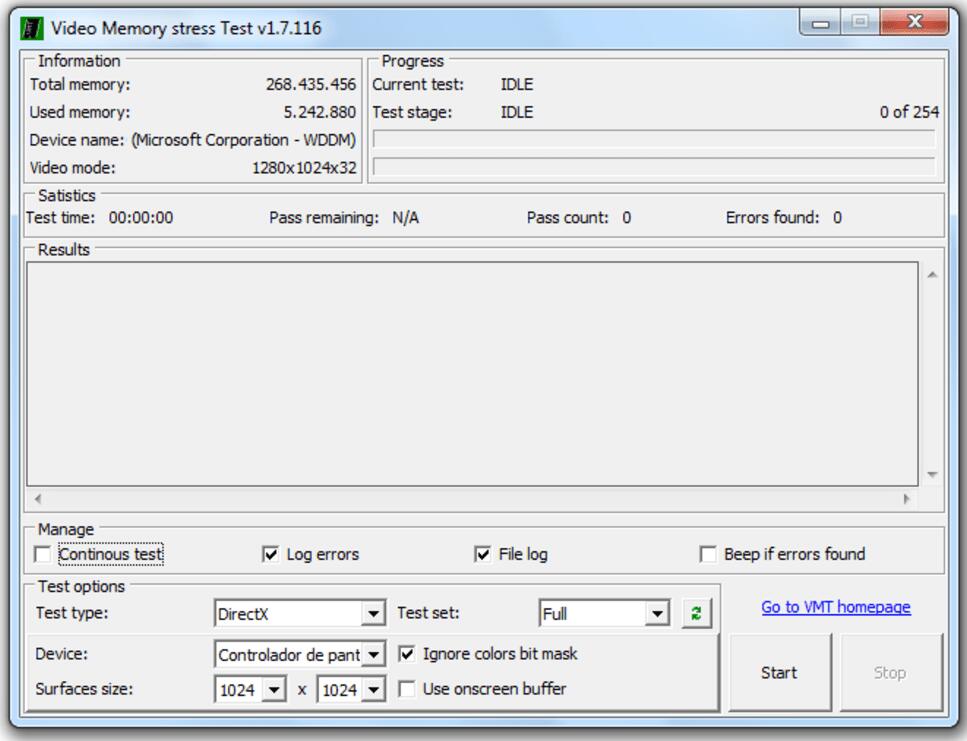
Task: Enable Beep if errors found
Action: tap(708, 554)
